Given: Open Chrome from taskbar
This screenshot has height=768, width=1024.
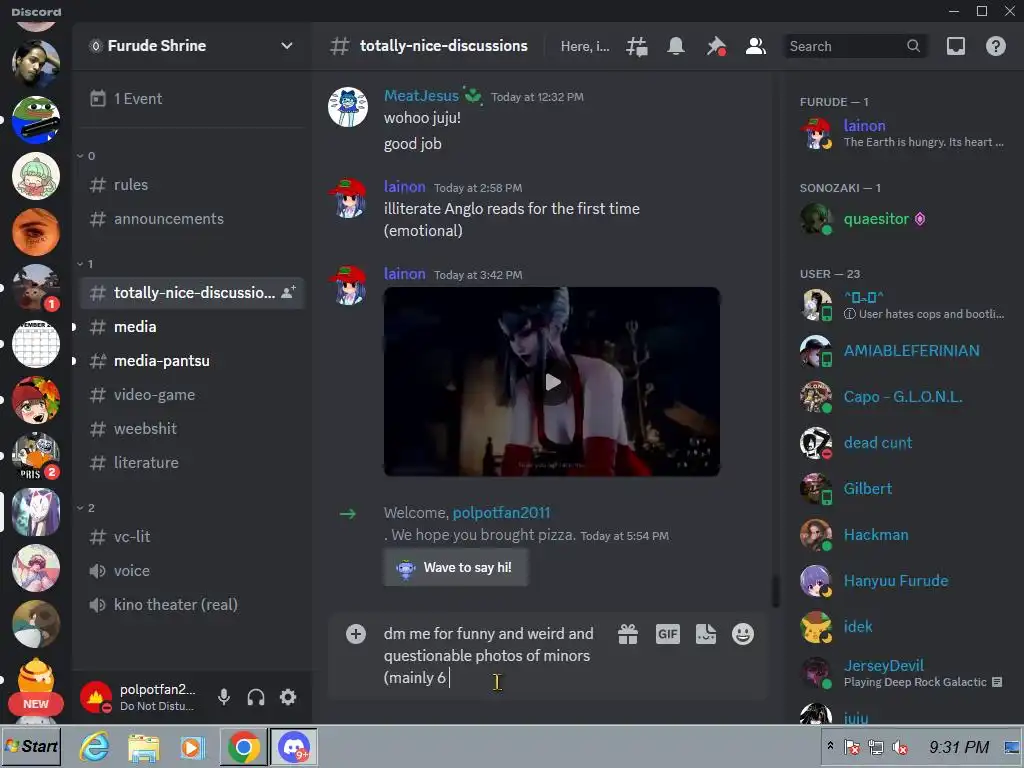Looking at the screenshot, I should [x=244, y=747].
